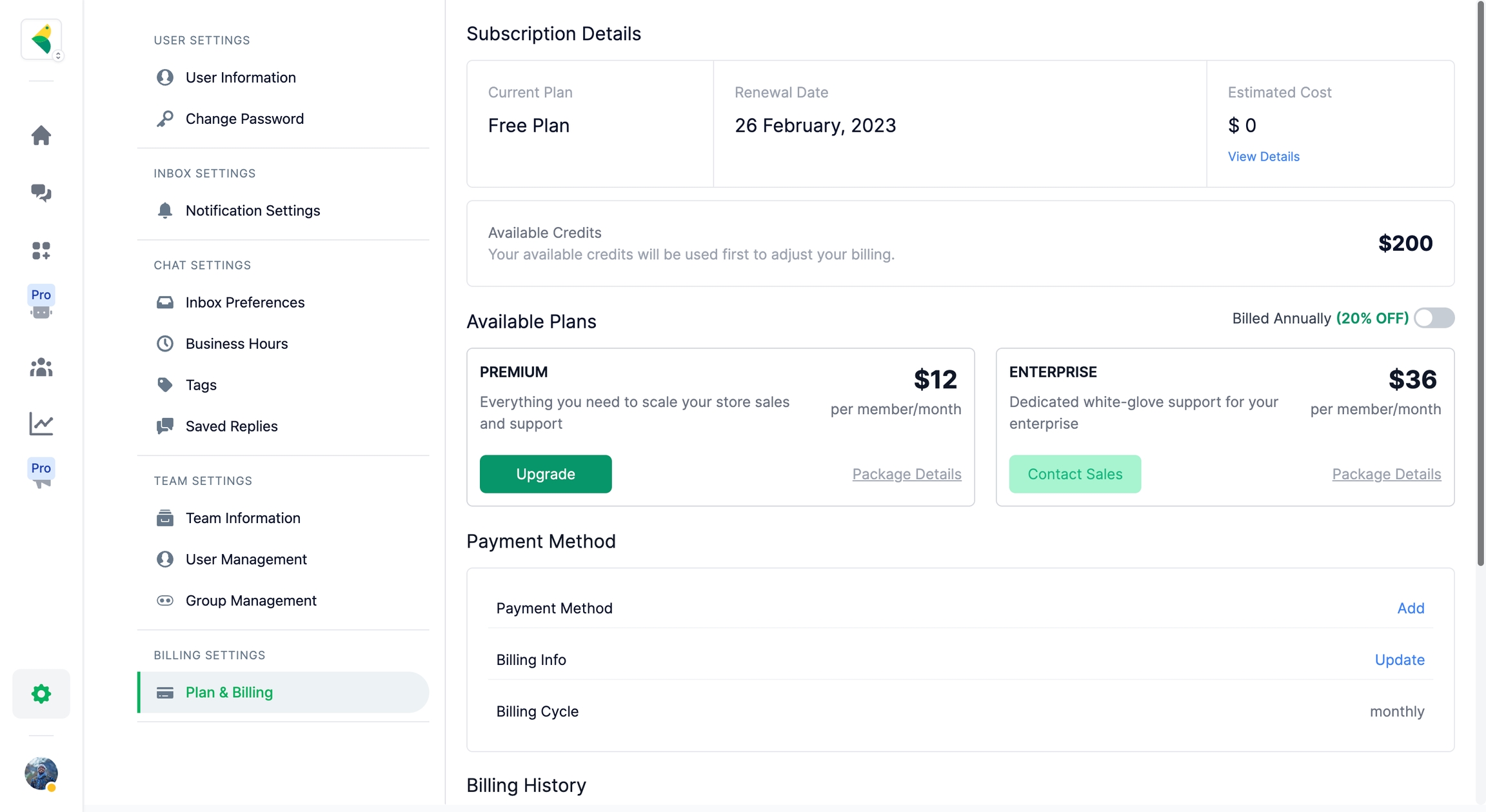Click Add next to Payment Method
Viewport: 1486px width, 812px height.
[x=1410, y=608]
